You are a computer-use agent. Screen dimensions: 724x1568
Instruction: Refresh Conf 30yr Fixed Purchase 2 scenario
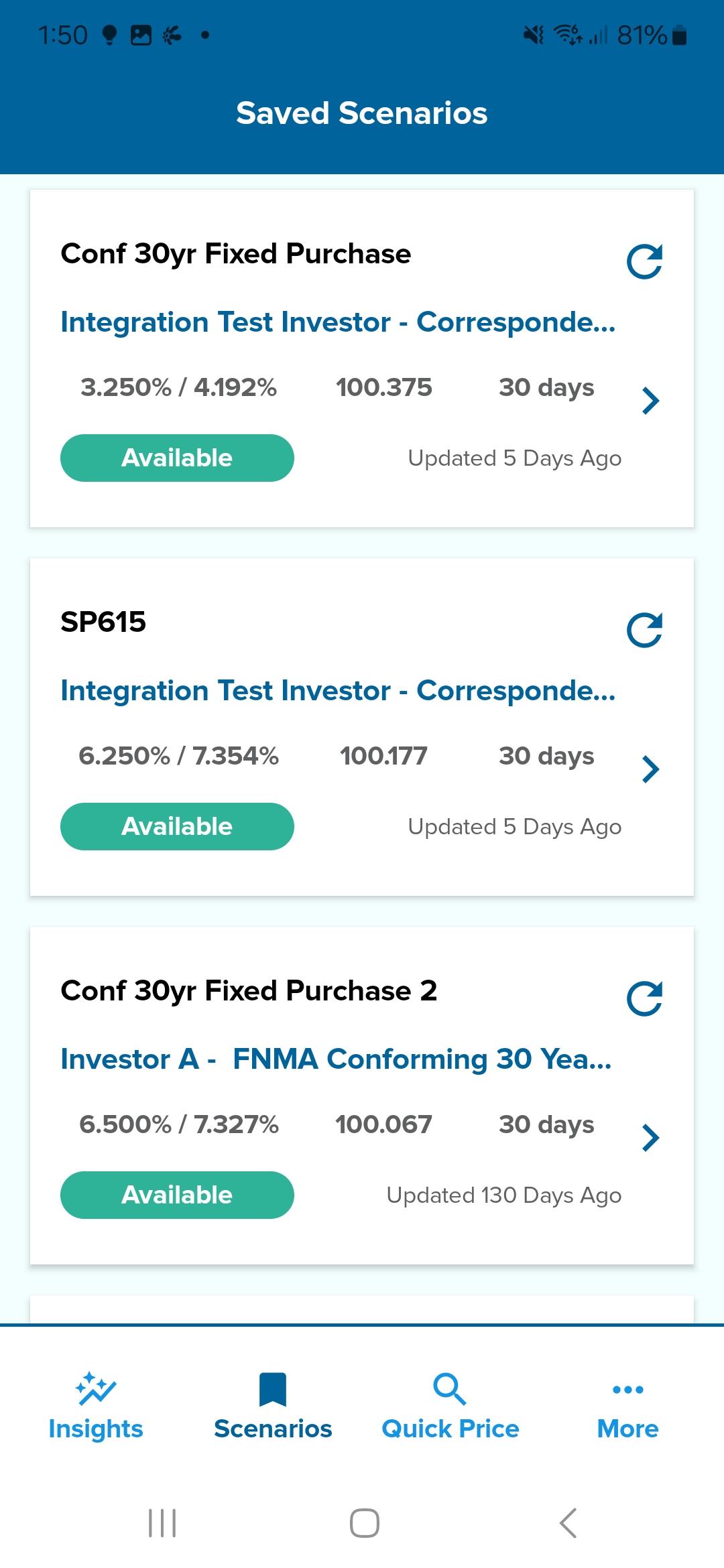tap(644, 998)
